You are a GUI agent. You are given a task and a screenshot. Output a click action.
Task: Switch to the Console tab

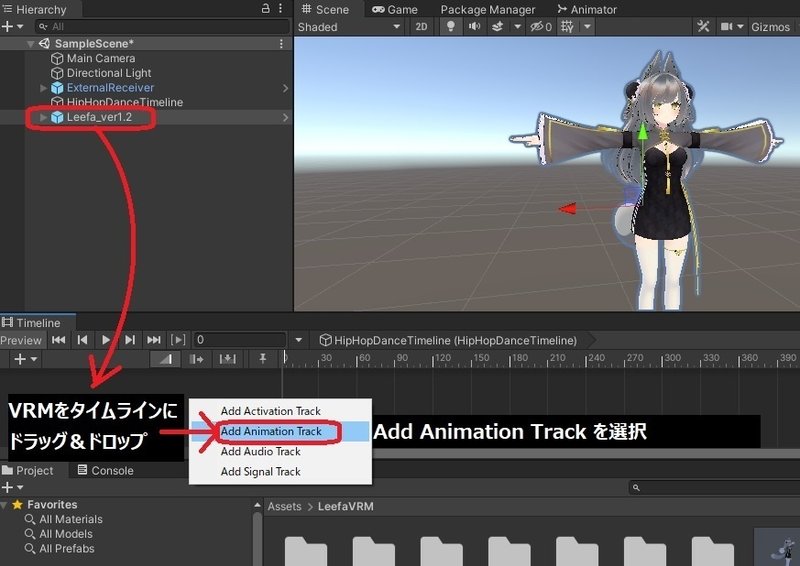pyautogui.click(x=106, y=471)
